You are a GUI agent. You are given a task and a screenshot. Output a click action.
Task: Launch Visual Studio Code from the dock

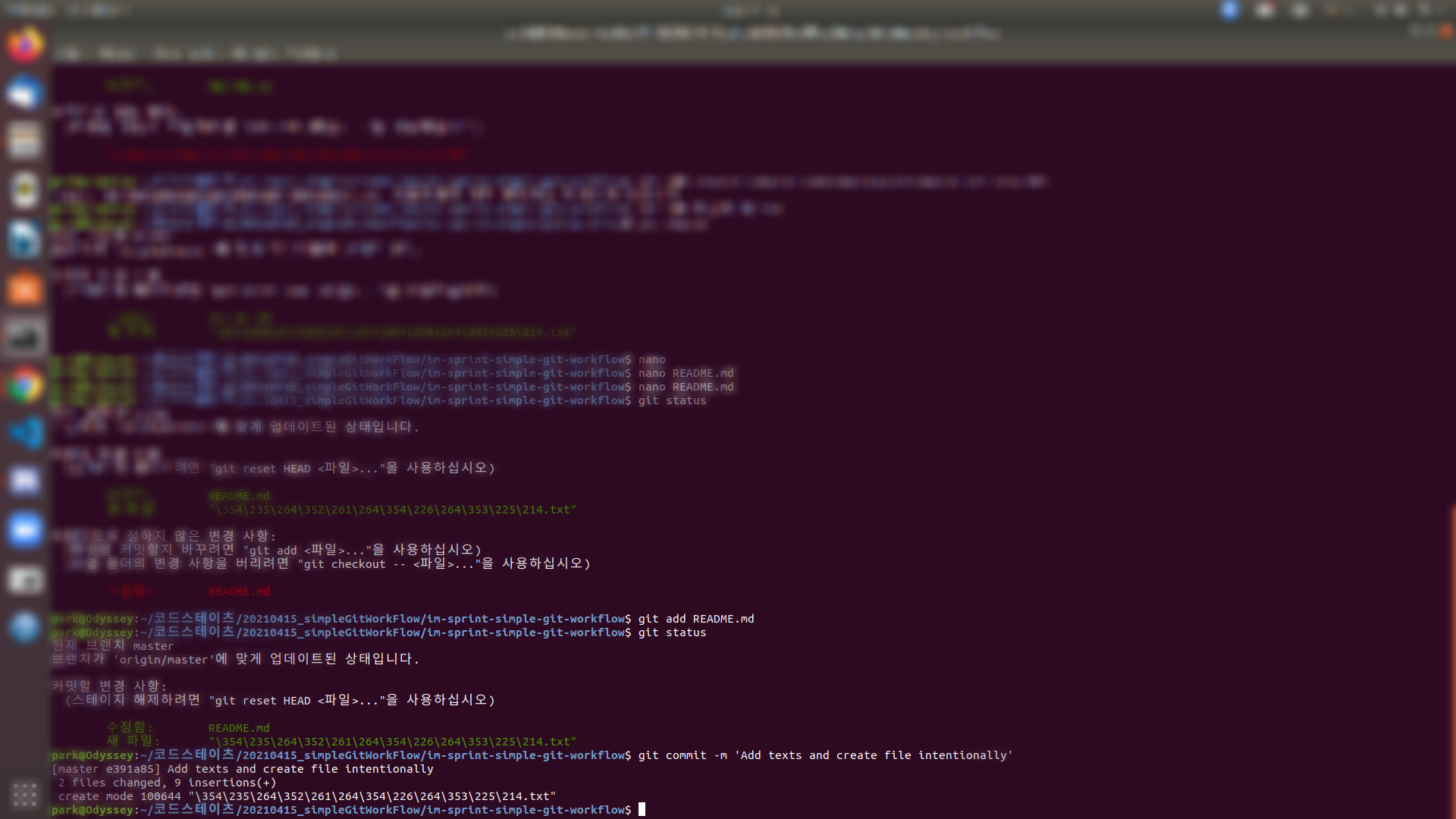(24, 434)
